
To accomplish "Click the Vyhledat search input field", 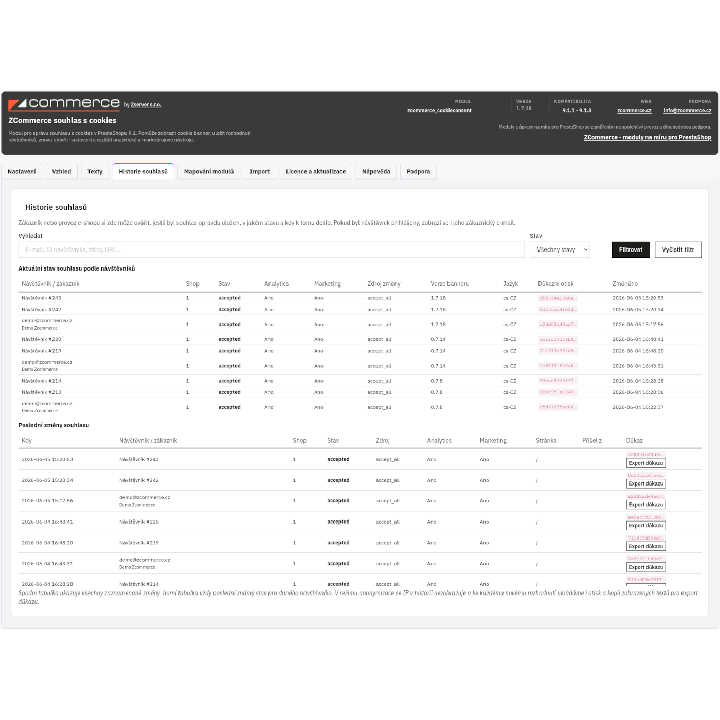I will click(271, 249).
